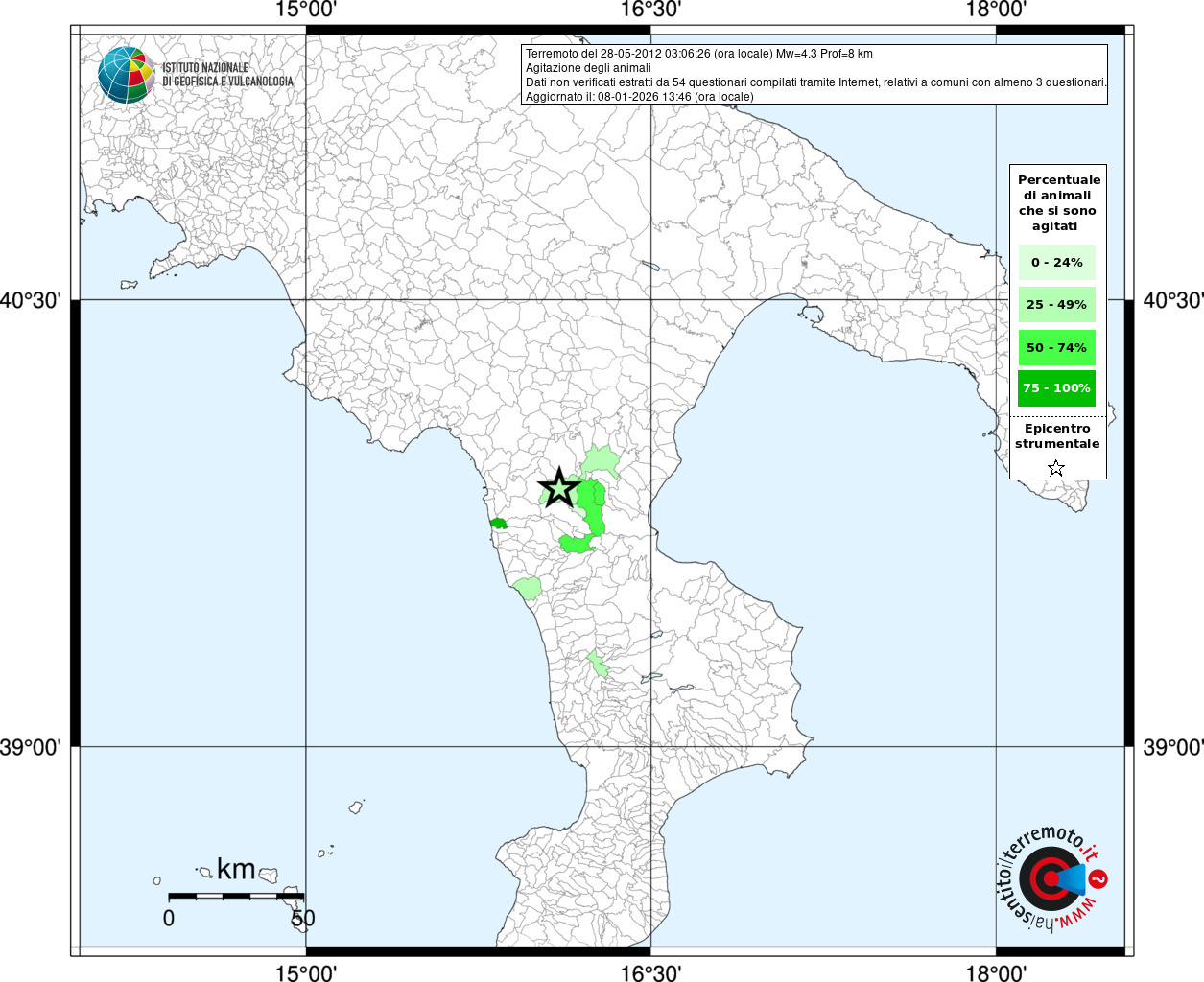The image size is (1204, 982).
Task: Click the scale bar '50' mark
Action: click(303, 918)
